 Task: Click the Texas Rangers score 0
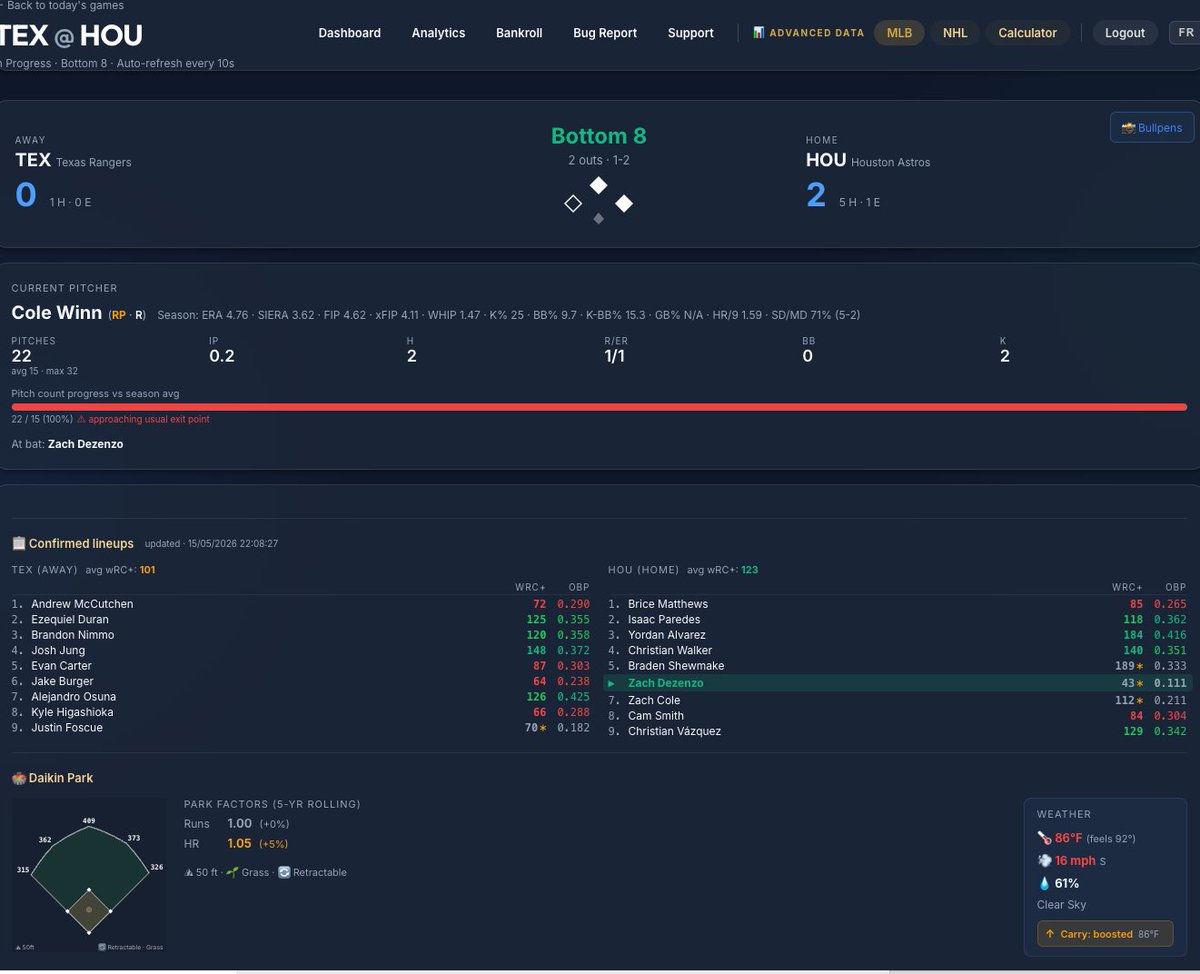[x=25, y=194]
